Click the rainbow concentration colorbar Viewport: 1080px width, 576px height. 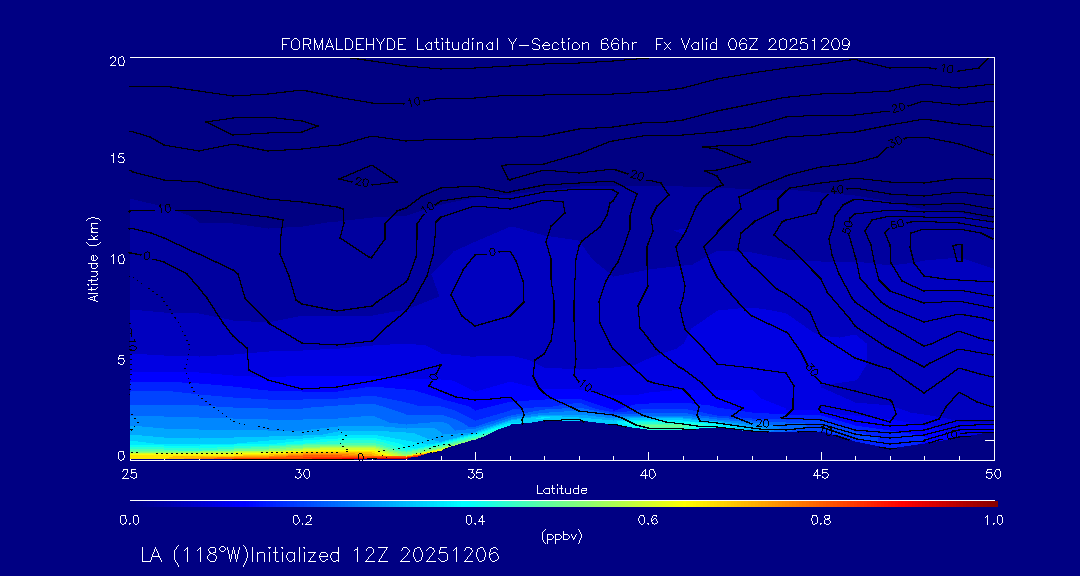point(563,504)
